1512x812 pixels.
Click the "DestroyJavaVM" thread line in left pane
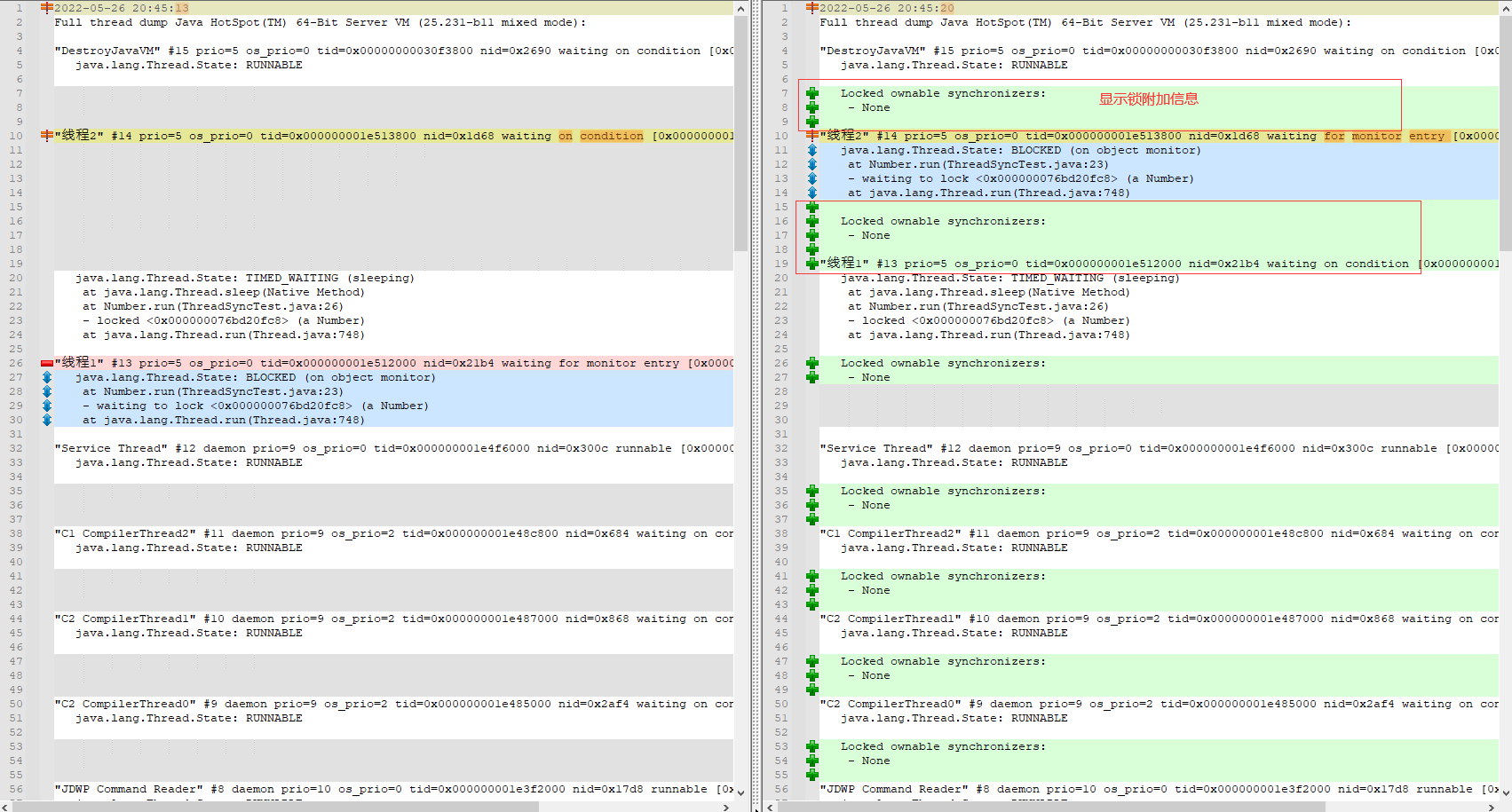point(393,51)
